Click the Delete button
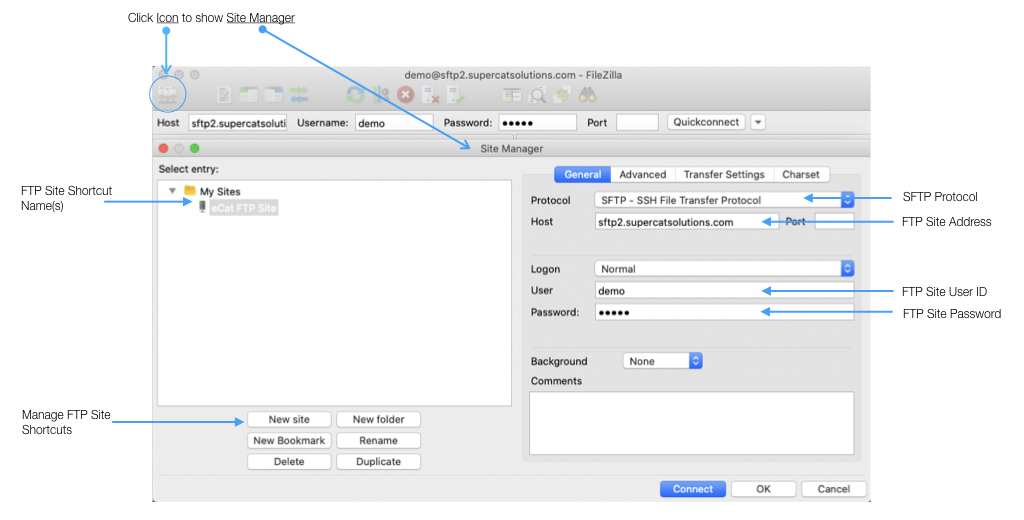Image resolution: width=1024 pixels, height=520 pixels. 289,461
